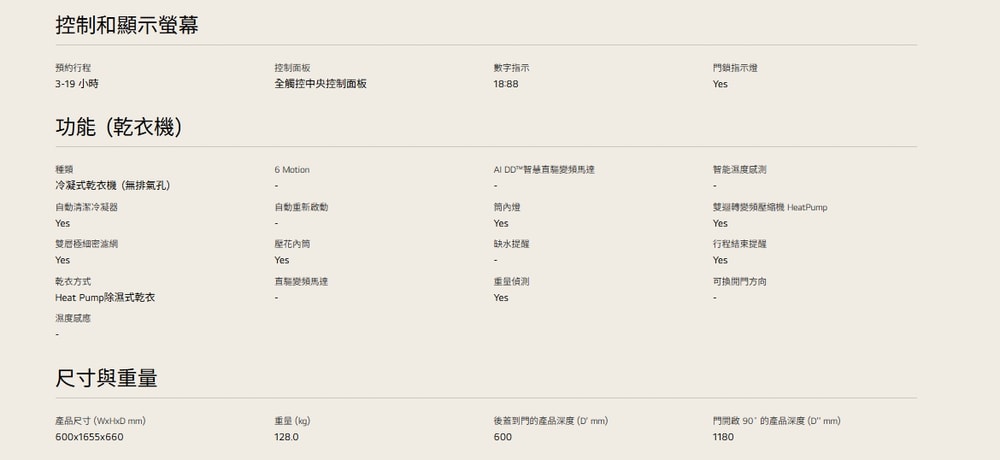Click the 1180 door-open depth value
Image resolution: width=1000 pixels, height=460 pixels.
[723, 437]
